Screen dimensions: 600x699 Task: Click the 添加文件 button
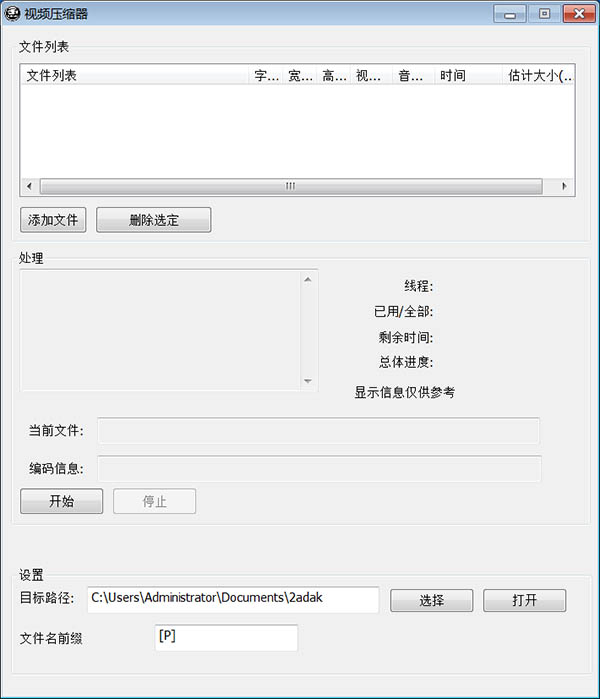coord(53,220)
